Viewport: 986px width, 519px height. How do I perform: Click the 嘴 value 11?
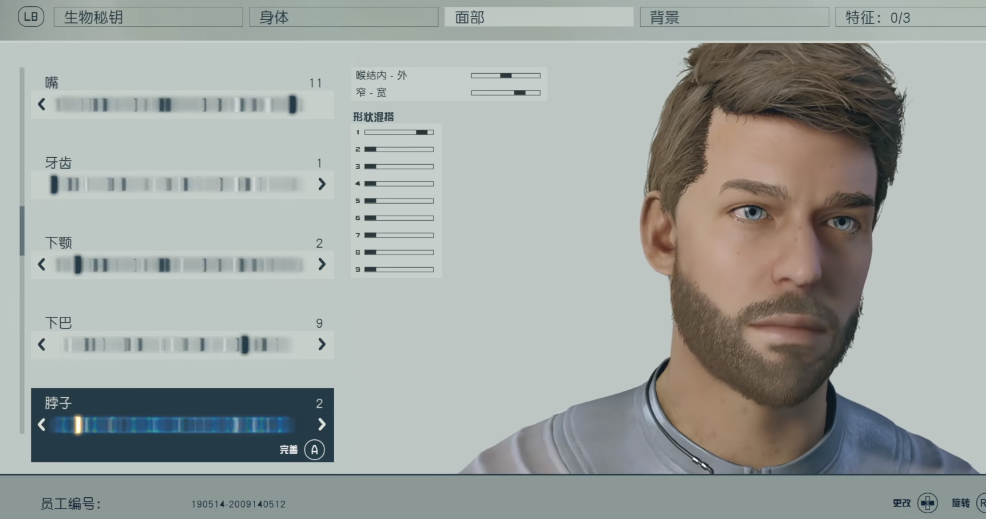(x=316, y=83)
